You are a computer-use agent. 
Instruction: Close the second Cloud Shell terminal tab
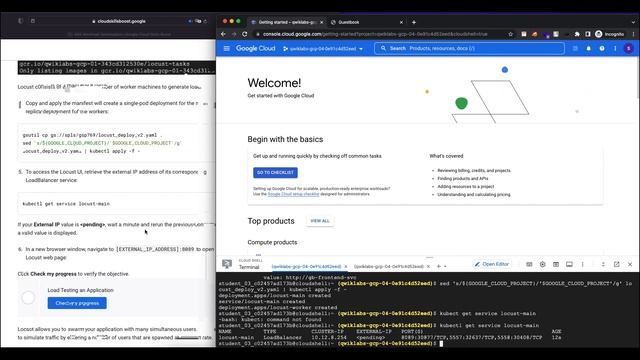tap(428, 267)
